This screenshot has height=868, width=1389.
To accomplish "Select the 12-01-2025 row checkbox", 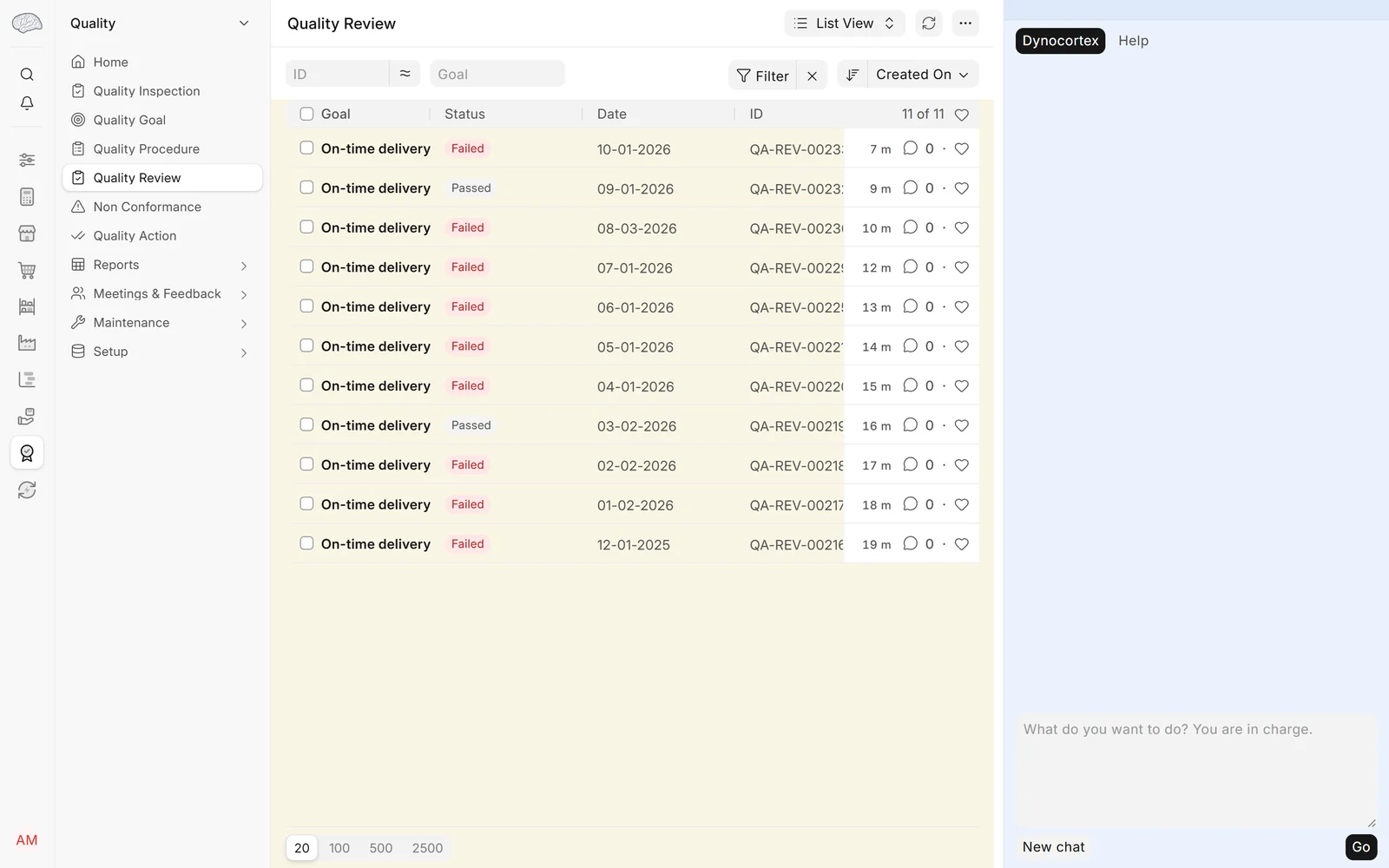I will [x=306, y=543].
